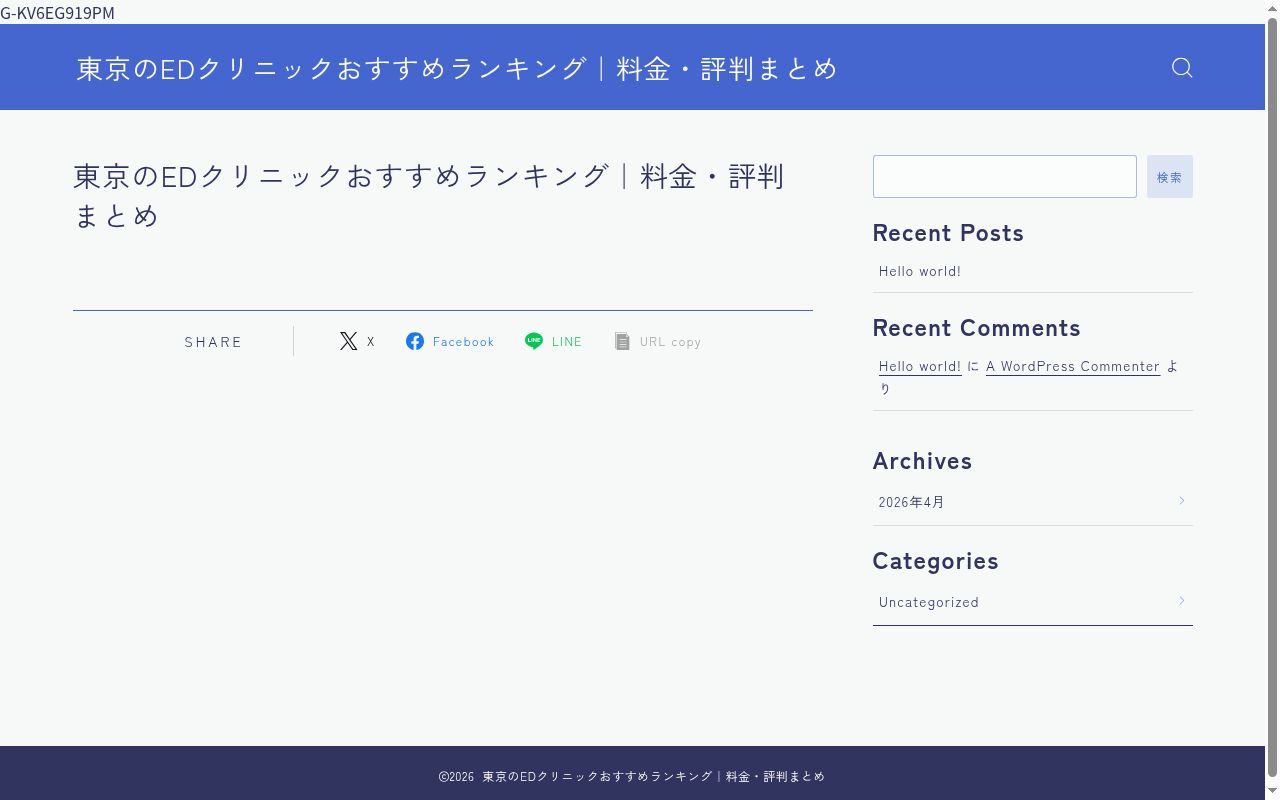Open Hello world! under Recent Comments

[x=920, y=366]
